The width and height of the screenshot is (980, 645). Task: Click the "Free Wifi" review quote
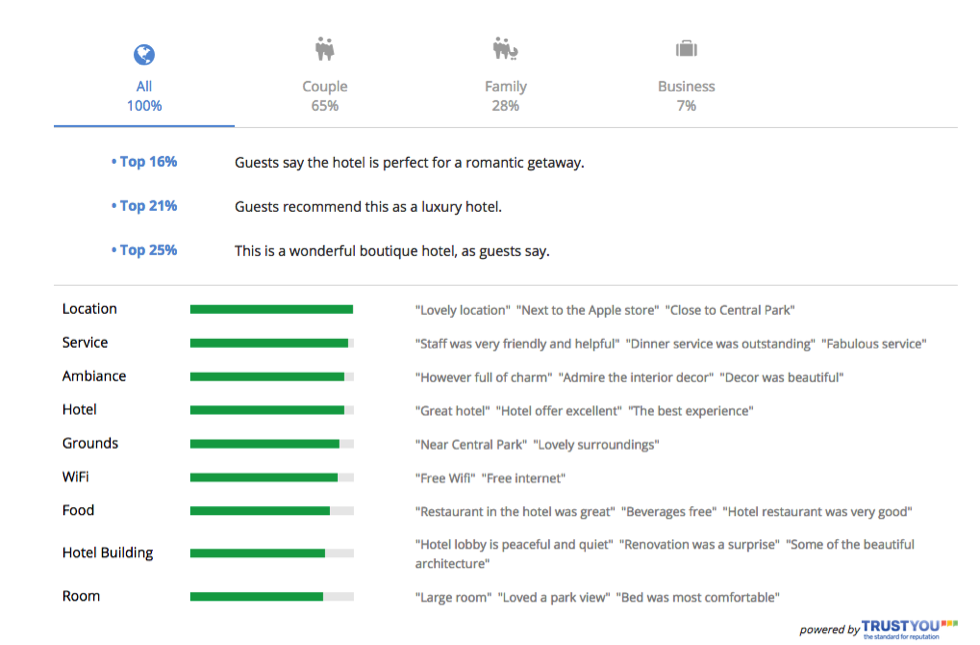(x=445, y=478)
